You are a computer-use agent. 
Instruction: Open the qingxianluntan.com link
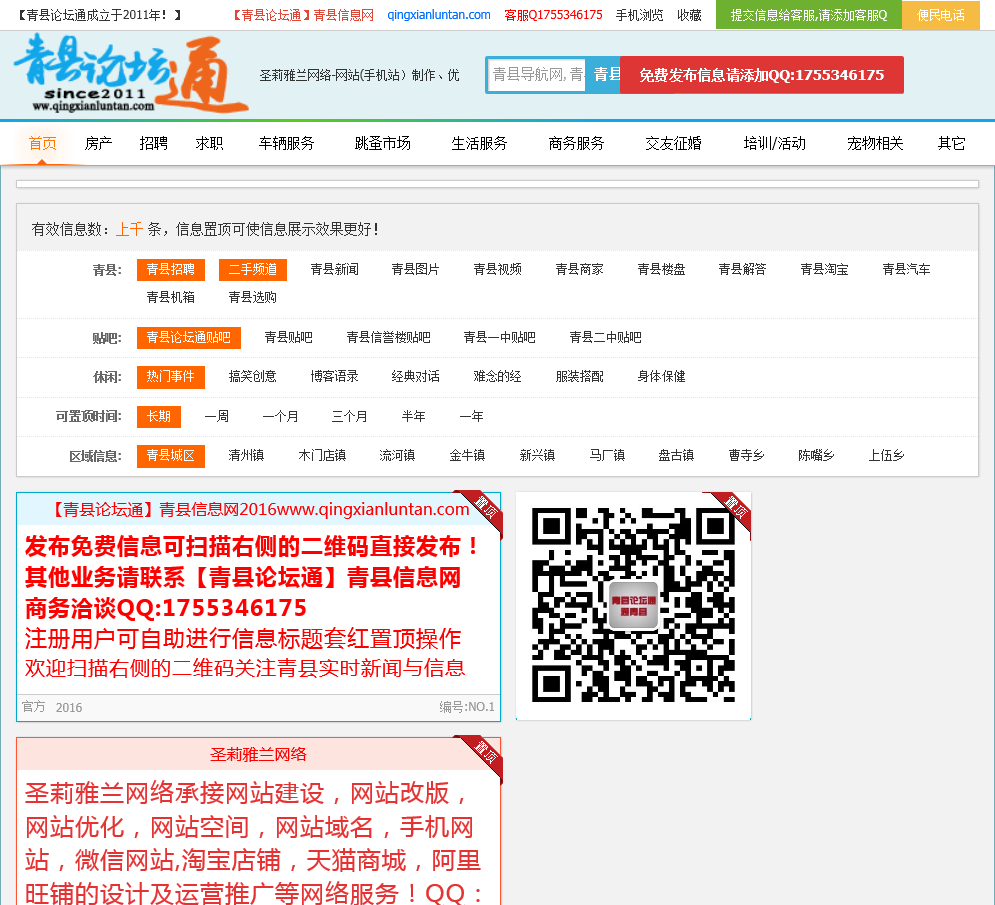438,15
